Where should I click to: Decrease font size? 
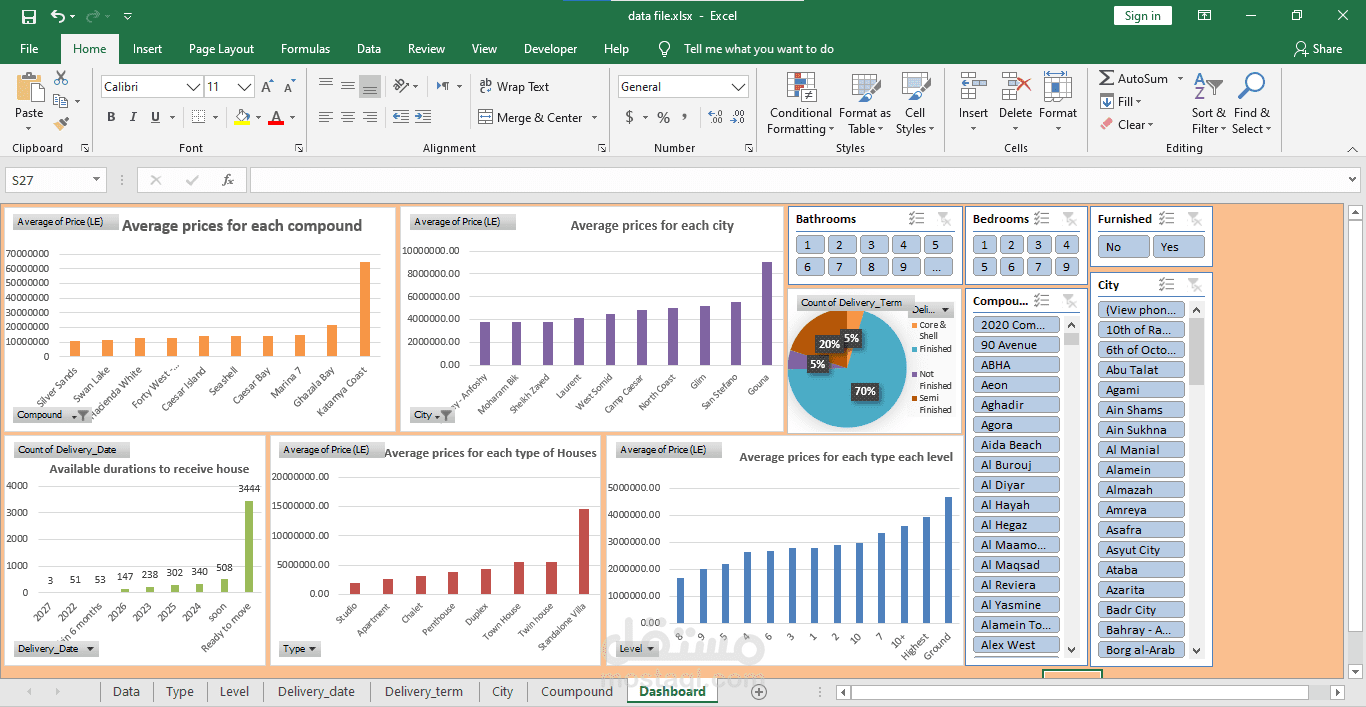[290, 87]
